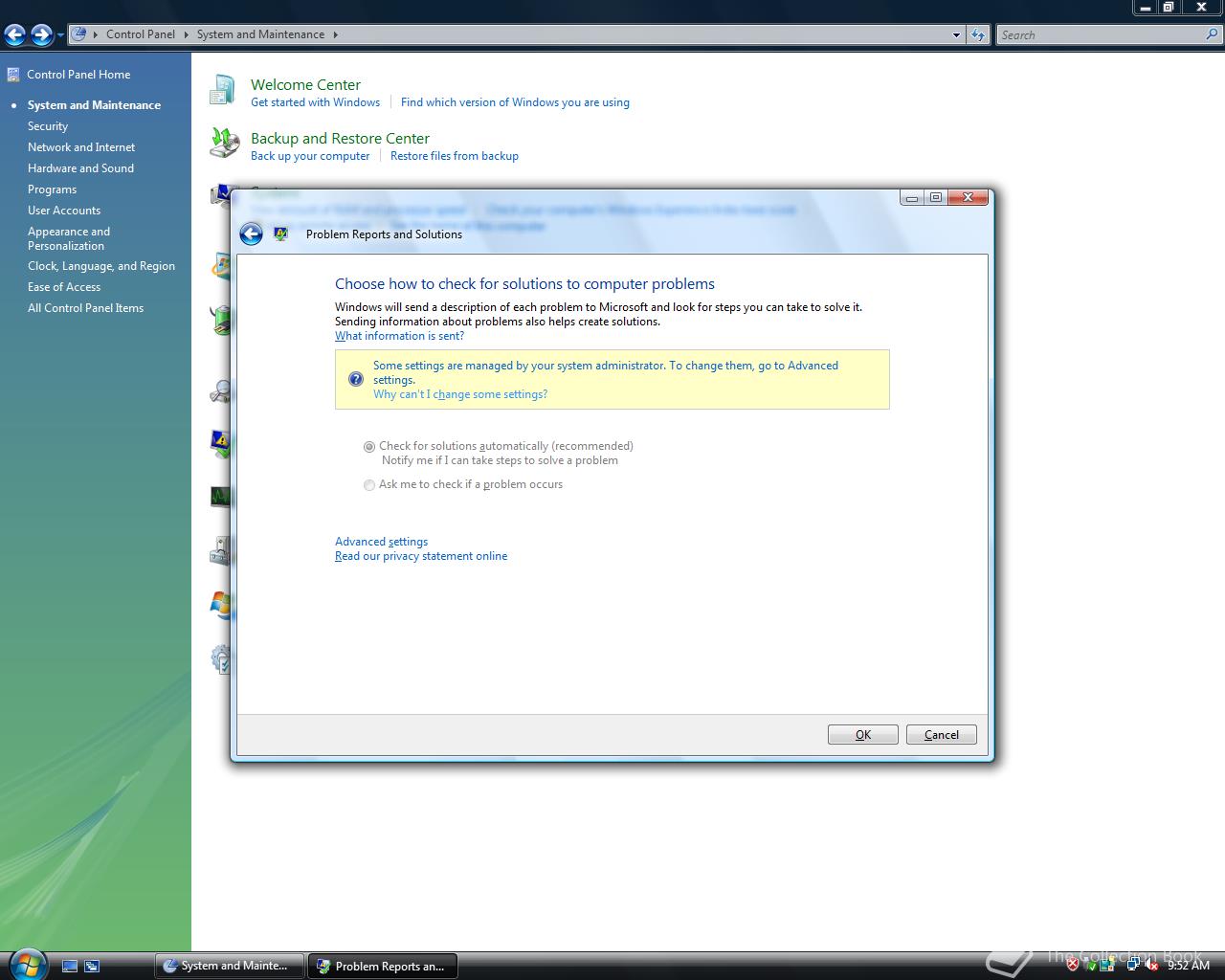Click Cancel in Problem Reports dialog

942,735
